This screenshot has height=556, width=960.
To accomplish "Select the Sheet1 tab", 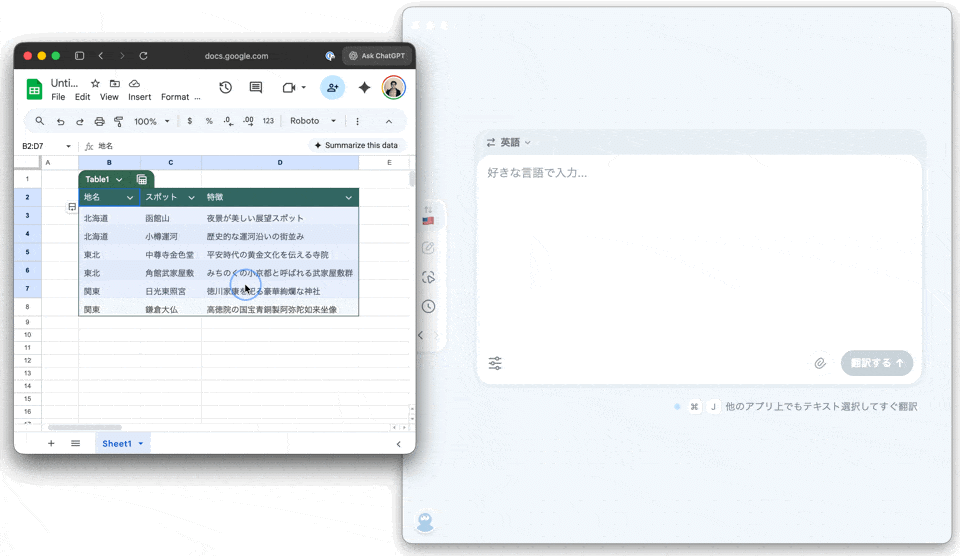I will tap(117, 443).
